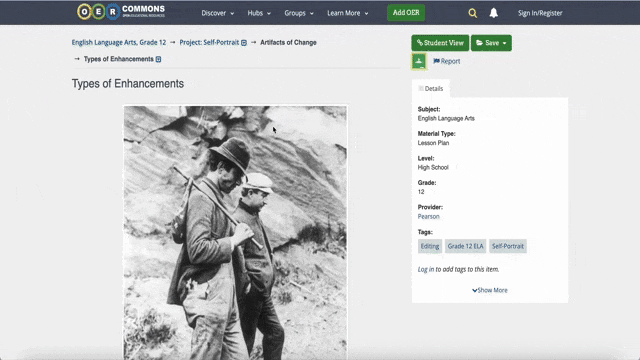Open search using magnifying glass icon
The width and height of the screenshot is (640, 360).
tap(473, 13)
